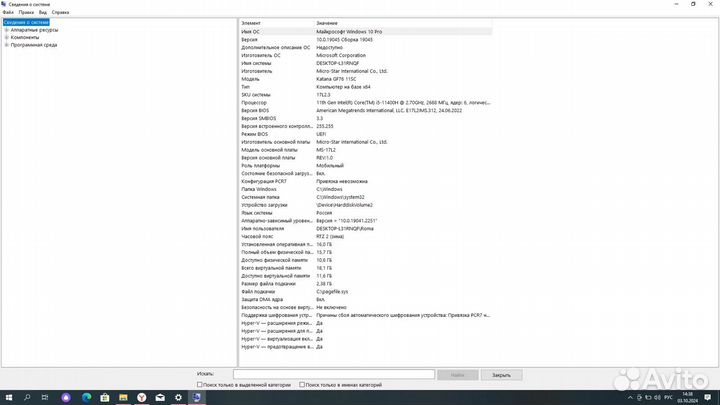Show hidden tray icons chevron
The width and height of the screenshot is (720, 405).
[630, 398]
